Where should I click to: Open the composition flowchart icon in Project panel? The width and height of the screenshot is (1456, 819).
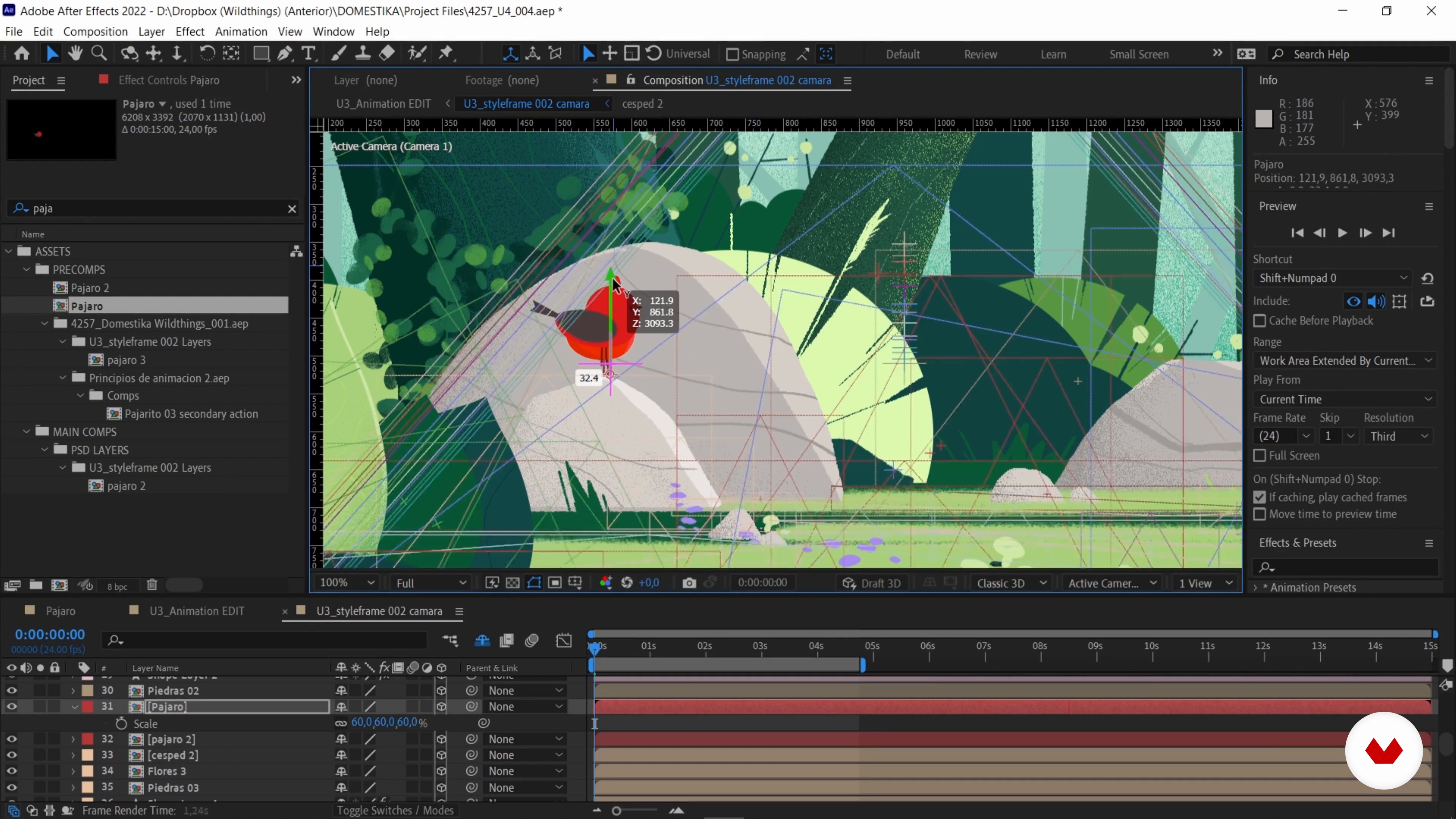point(296,251)
